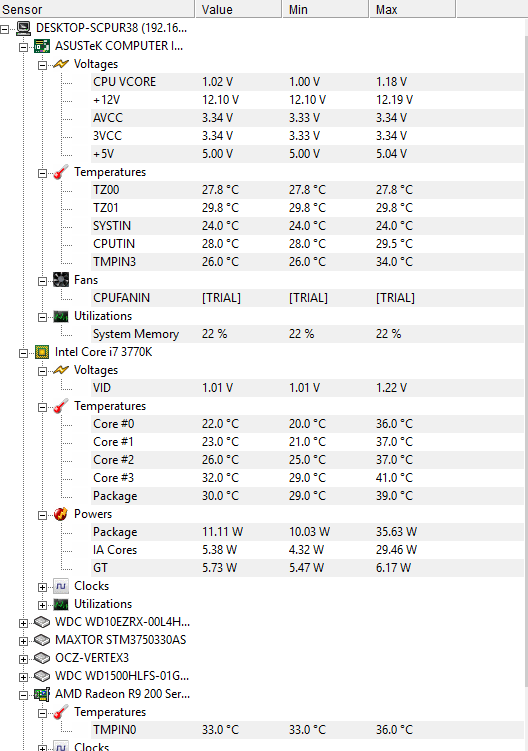Click the Radeon Temperatures thermometer icon above TMPIN0
This screenshot has width=528, height=751.
tap(61, 713)
